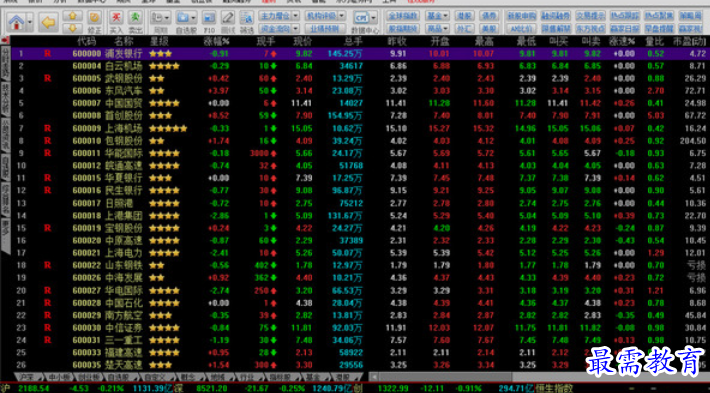710x393 pixels.
Task: Select the 浦发银行 600000 row
Action: [x=360, y=53]
